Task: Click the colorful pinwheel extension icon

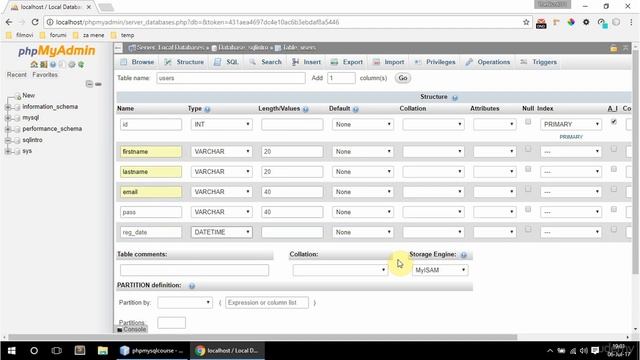Action: pyautogui.click(x=571, y=22)
